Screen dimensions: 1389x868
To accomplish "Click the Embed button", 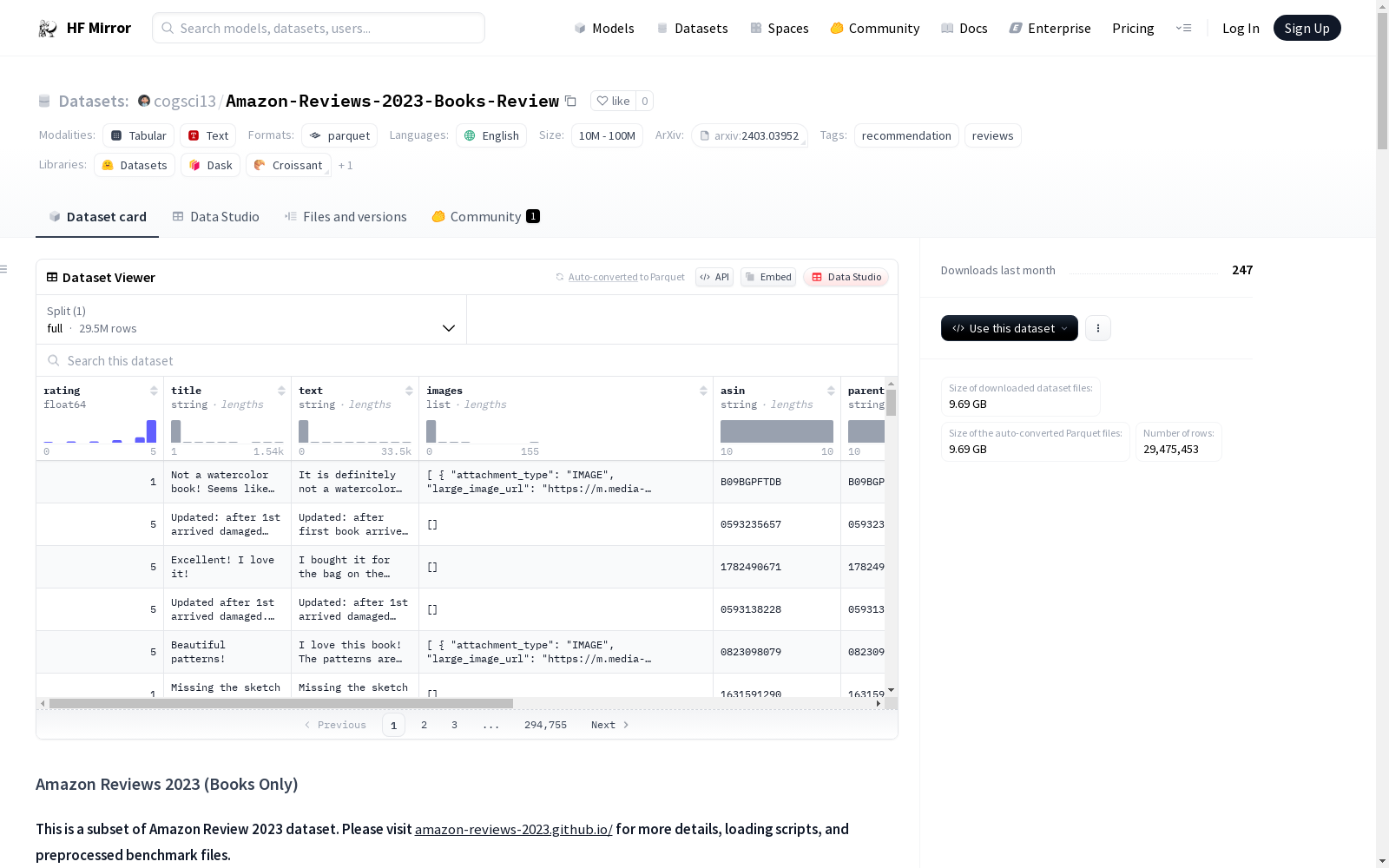I will point(768,277).
